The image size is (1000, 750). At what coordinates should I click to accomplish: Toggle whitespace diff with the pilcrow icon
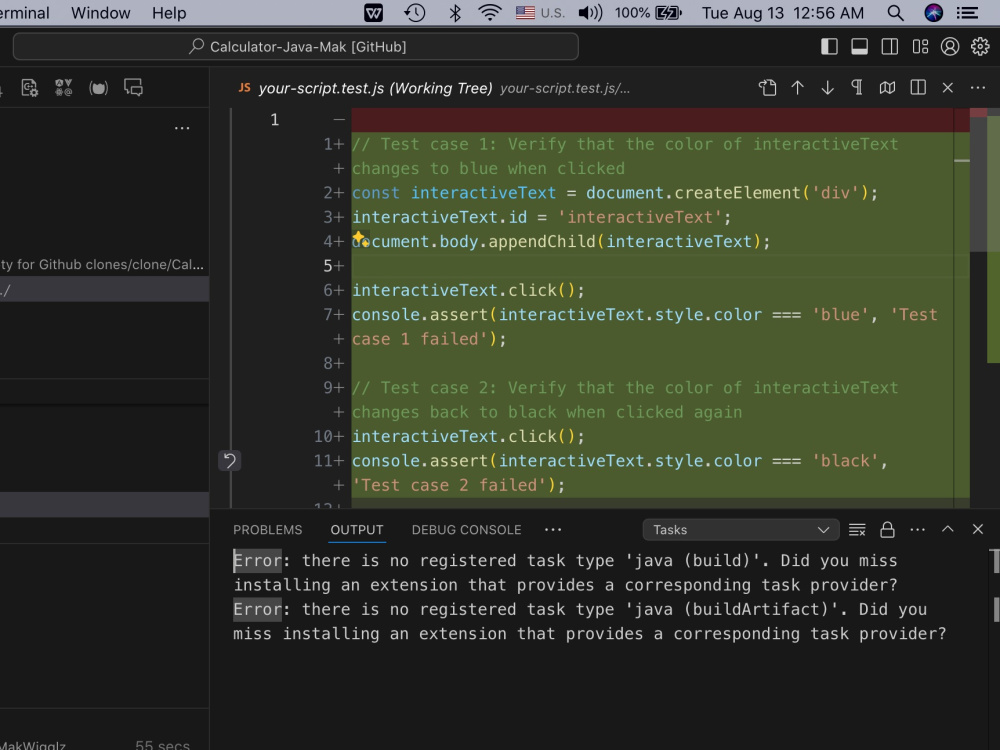[857, 87]
